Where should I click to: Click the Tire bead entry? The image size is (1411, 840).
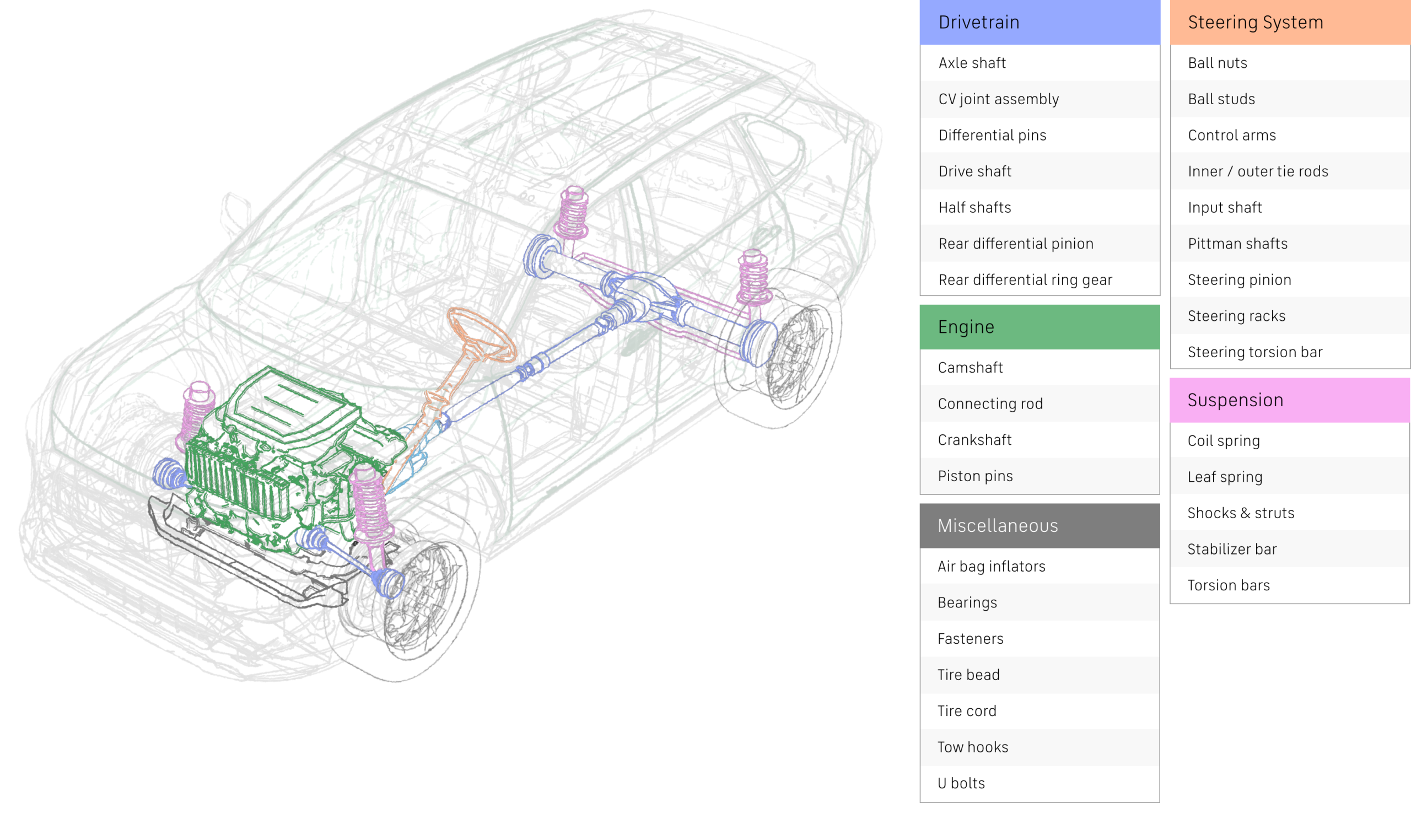click(x=1040, y=675)
